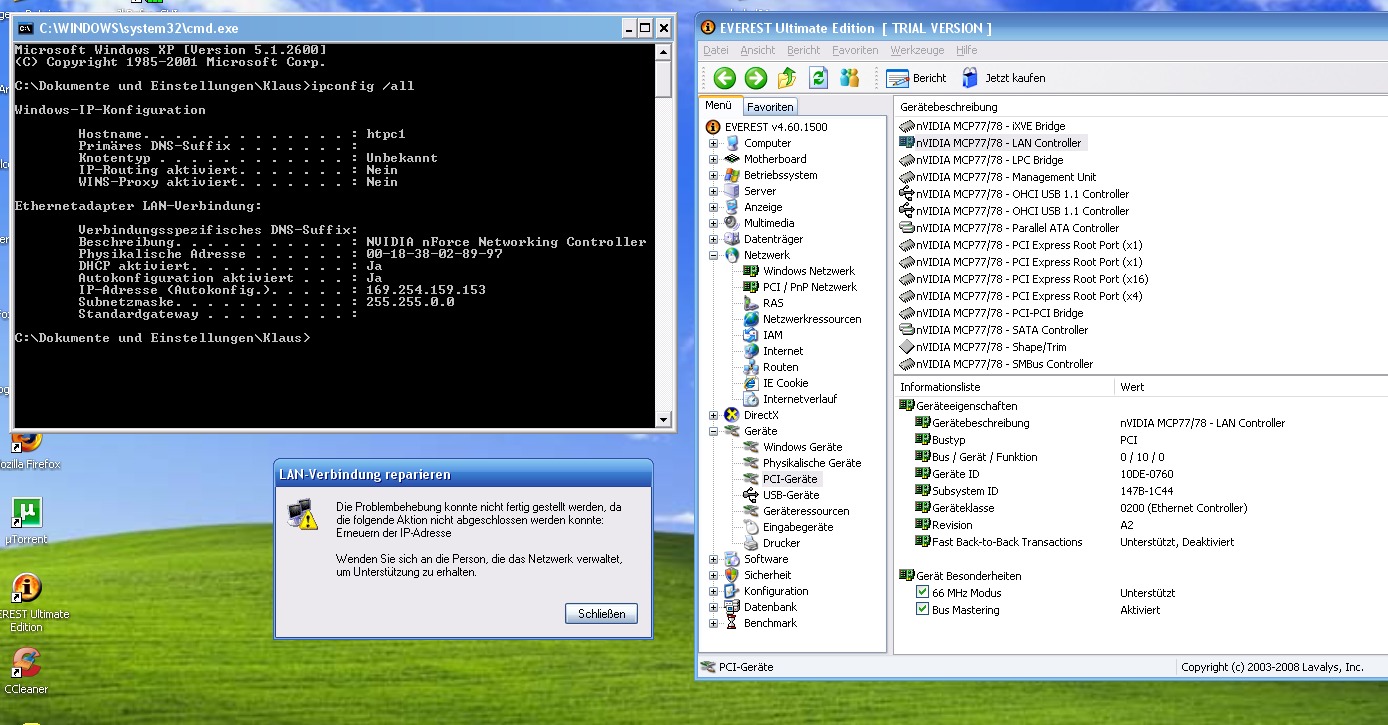Collapse the Geräte tree node
1388x725 pixels.
[713, 431]
